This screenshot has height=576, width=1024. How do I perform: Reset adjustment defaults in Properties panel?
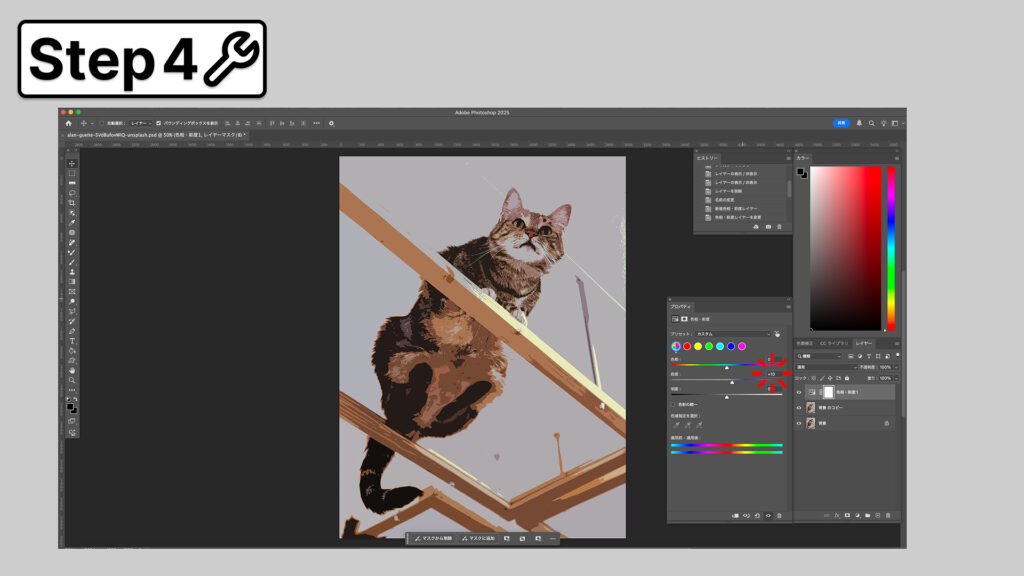758,516
